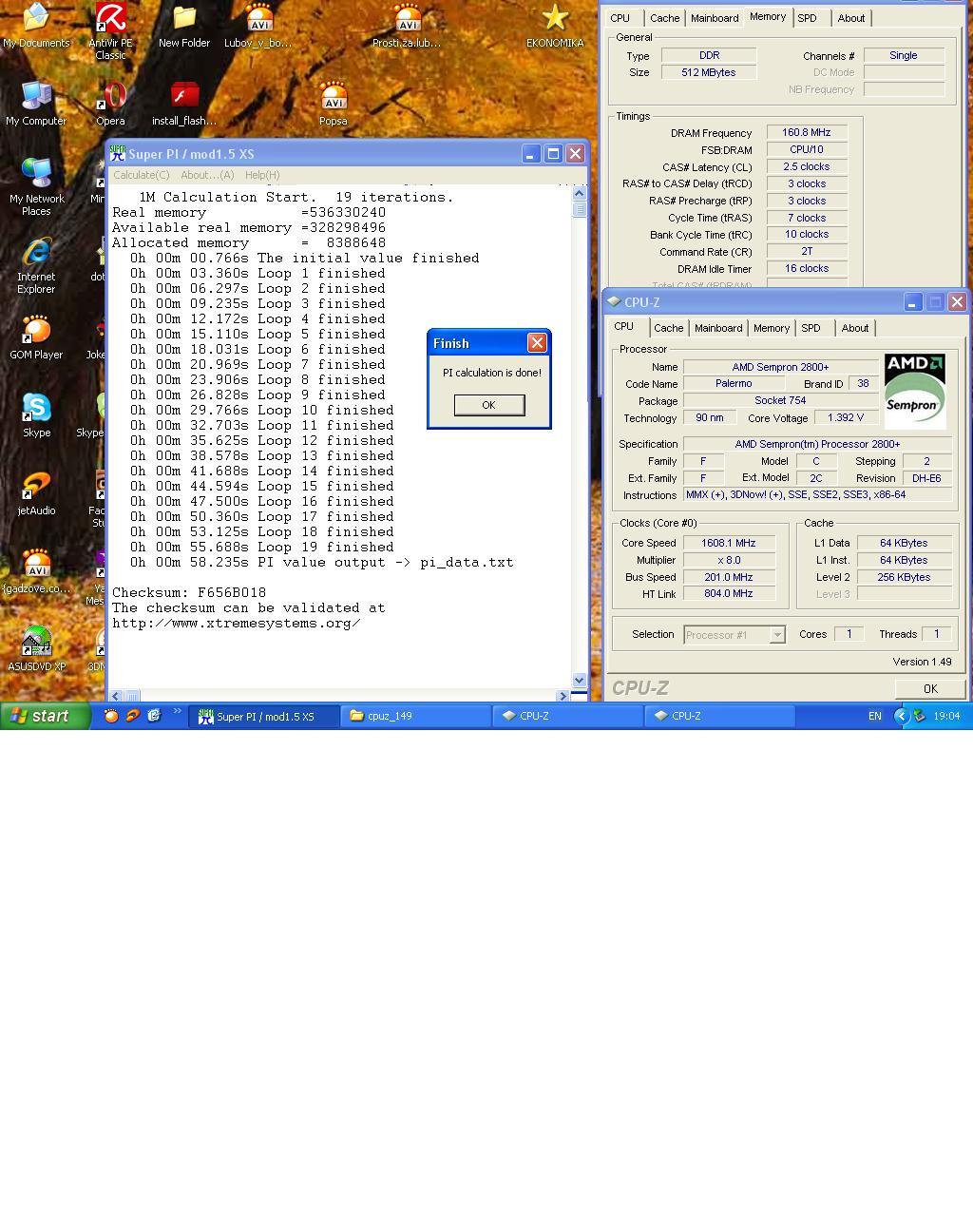Open About...(A) menu in Super PI
Viewport: 973px width, 1232px height.
point(207,175)
